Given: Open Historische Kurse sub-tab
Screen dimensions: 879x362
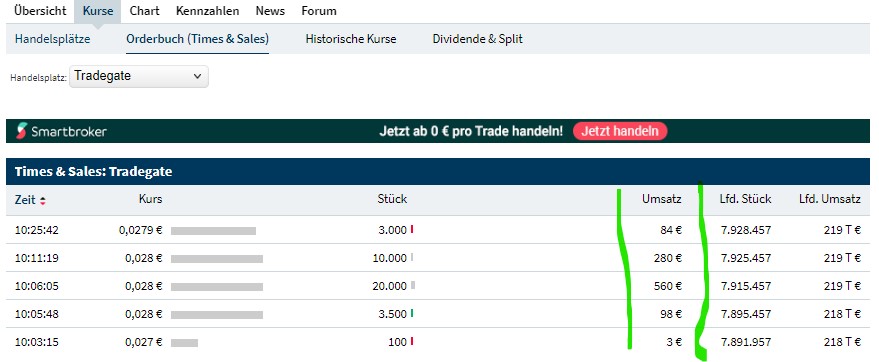Looking at the screenshot, I should pos(351,39).
